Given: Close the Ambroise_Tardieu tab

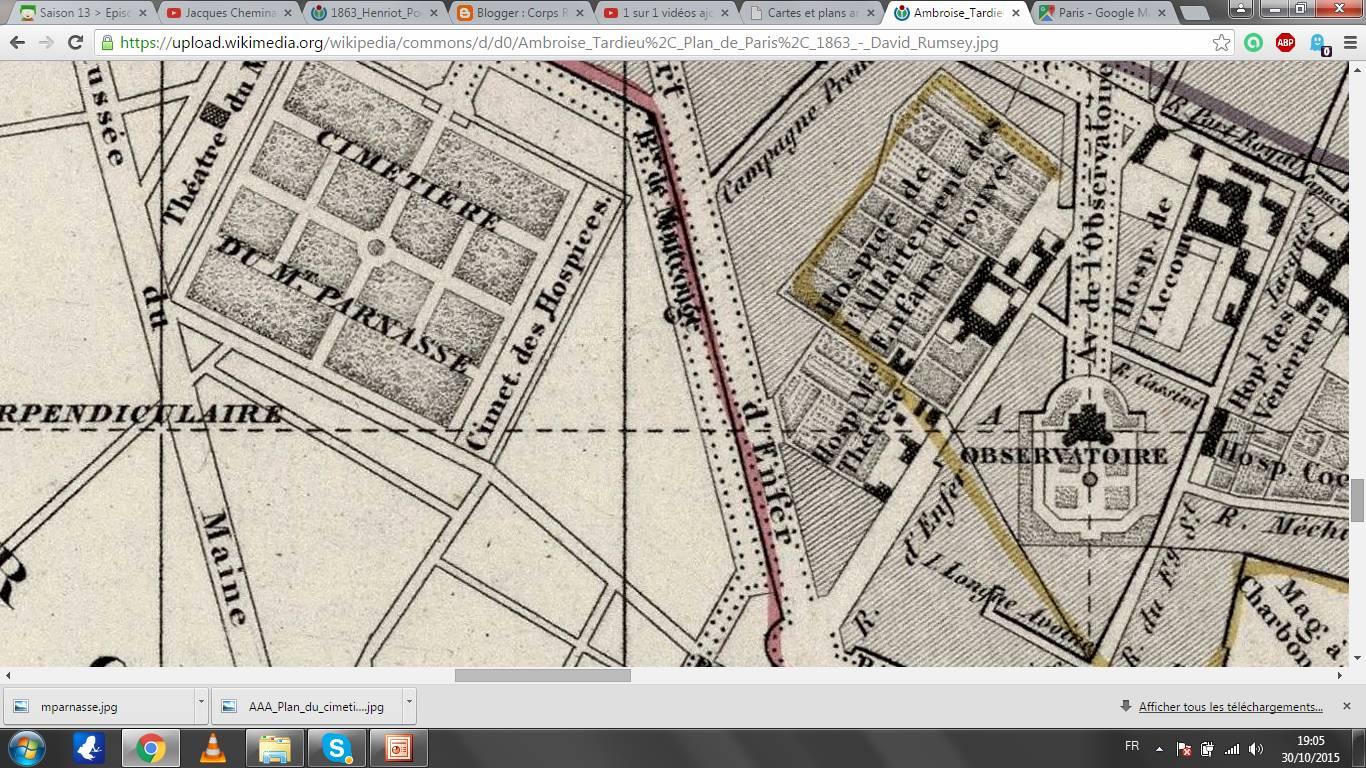Looking at the screenshot, I should pos(1015,13).
